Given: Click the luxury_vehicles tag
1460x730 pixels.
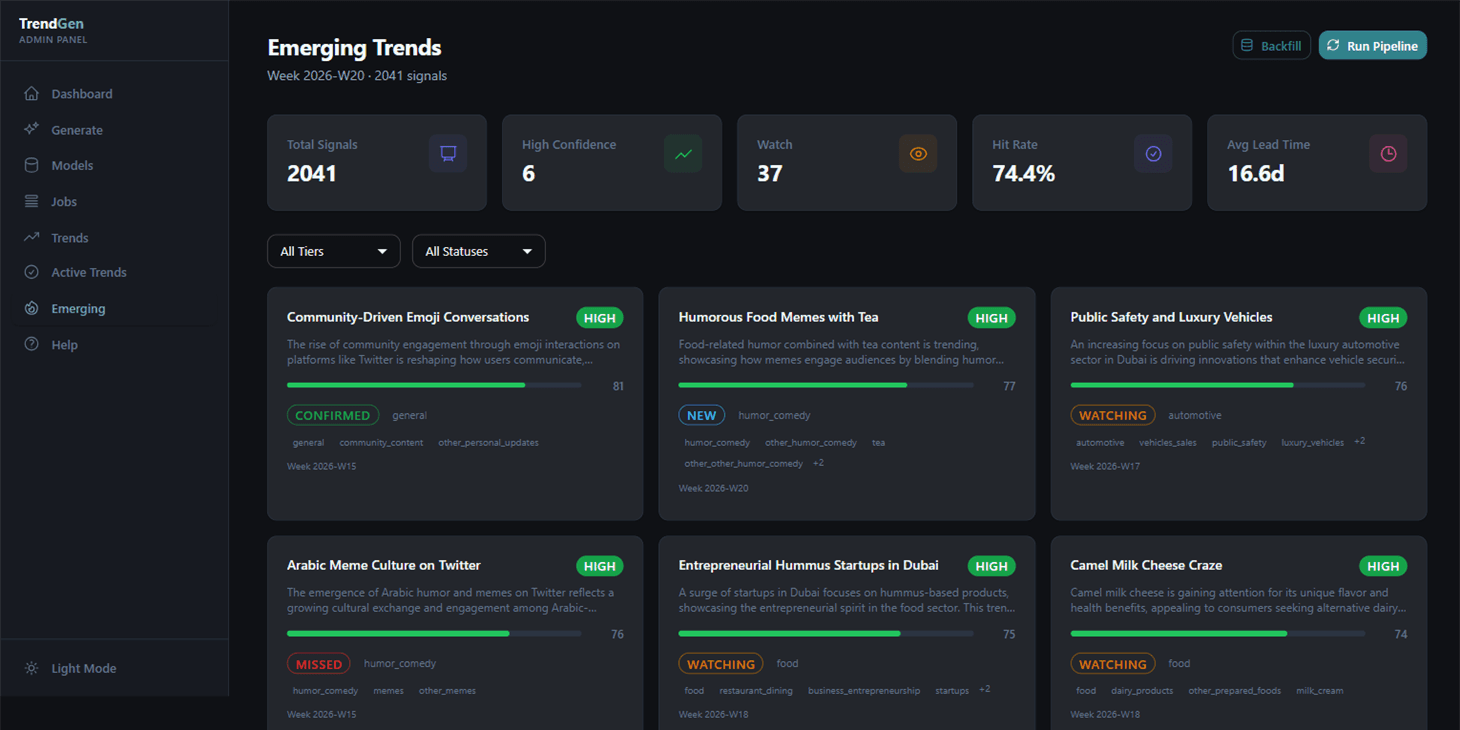Looking at the screenshot, I should (1313, 442).
